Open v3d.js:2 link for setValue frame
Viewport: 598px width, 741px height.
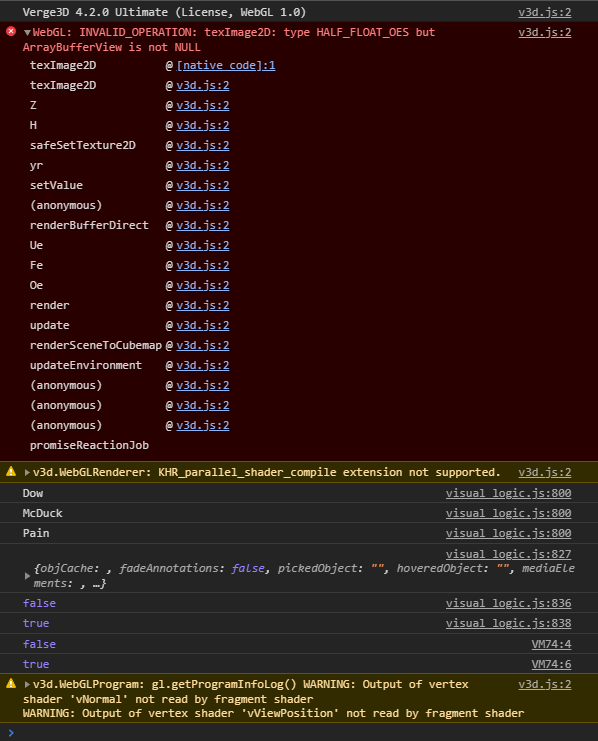[203, 185]
